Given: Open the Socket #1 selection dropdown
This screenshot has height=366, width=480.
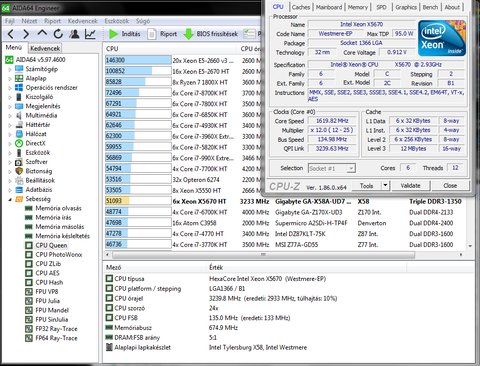Looking at the screenshot, I should (332, 168).
